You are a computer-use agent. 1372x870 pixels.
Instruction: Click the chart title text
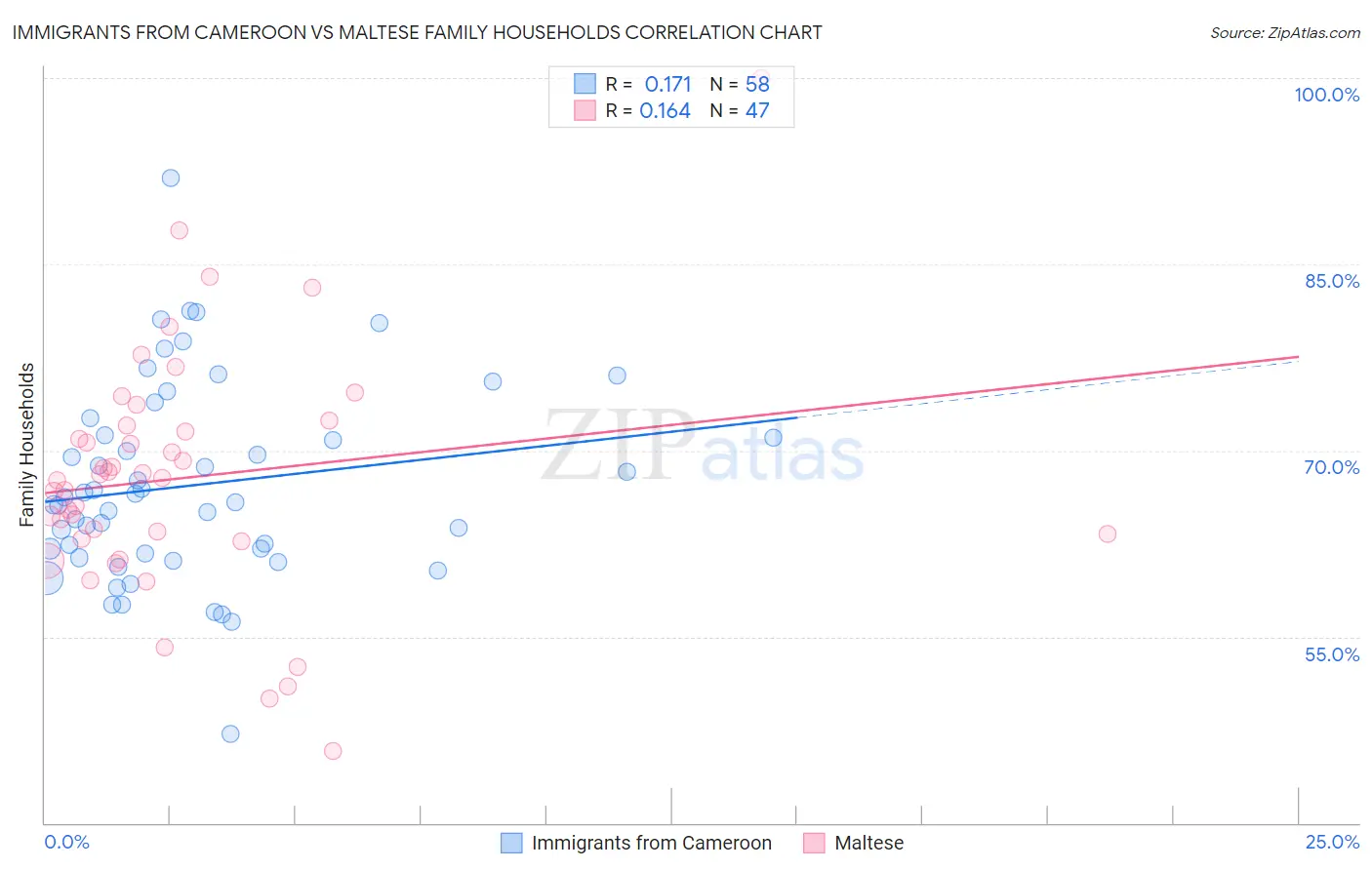(x=418, y=32)
